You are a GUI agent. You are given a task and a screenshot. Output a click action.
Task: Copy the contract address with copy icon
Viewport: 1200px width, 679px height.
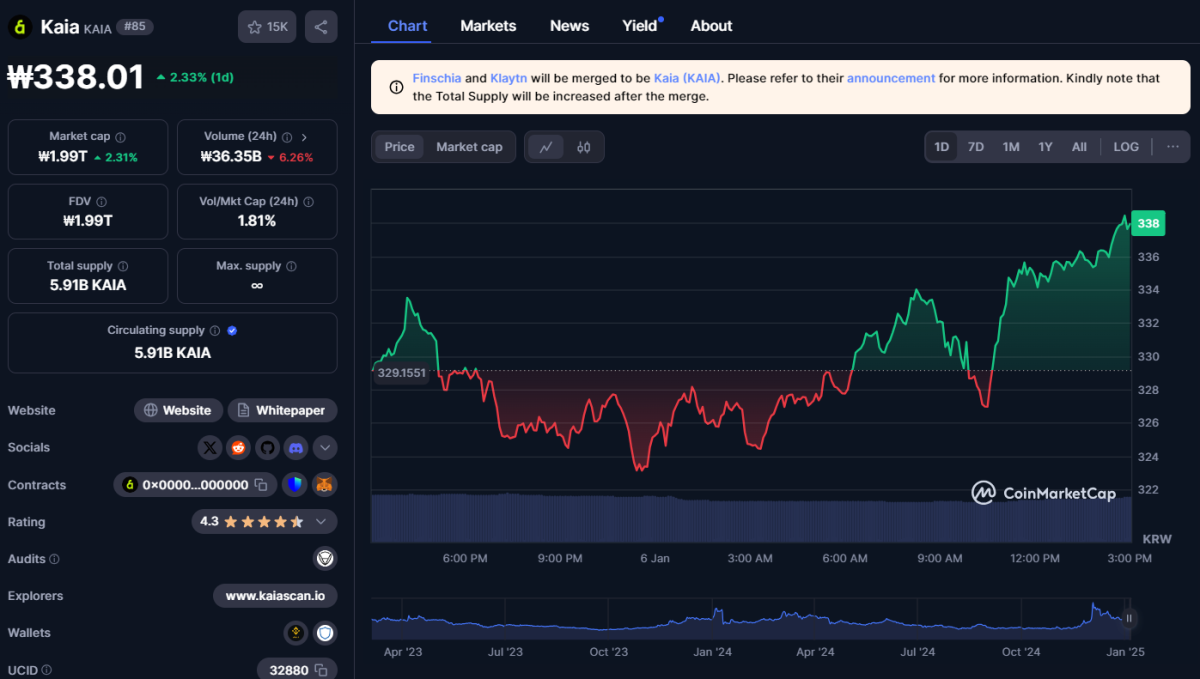261,485
